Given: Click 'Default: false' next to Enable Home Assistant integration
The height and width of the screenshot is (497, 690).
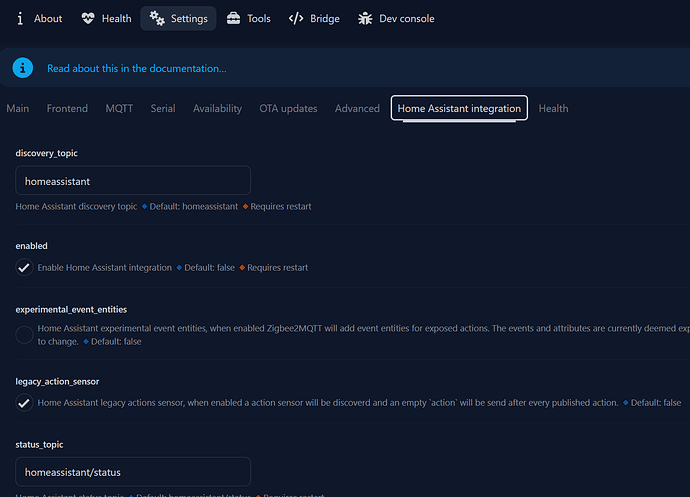Looking at the screenshot, I should (x=209, y=268).
